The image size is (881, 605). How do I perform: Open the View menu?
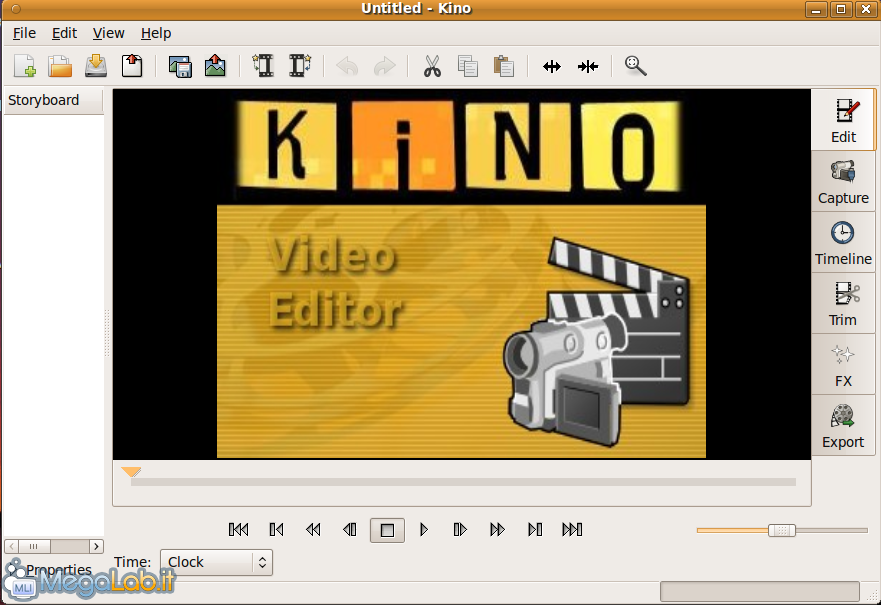point(108,33)
